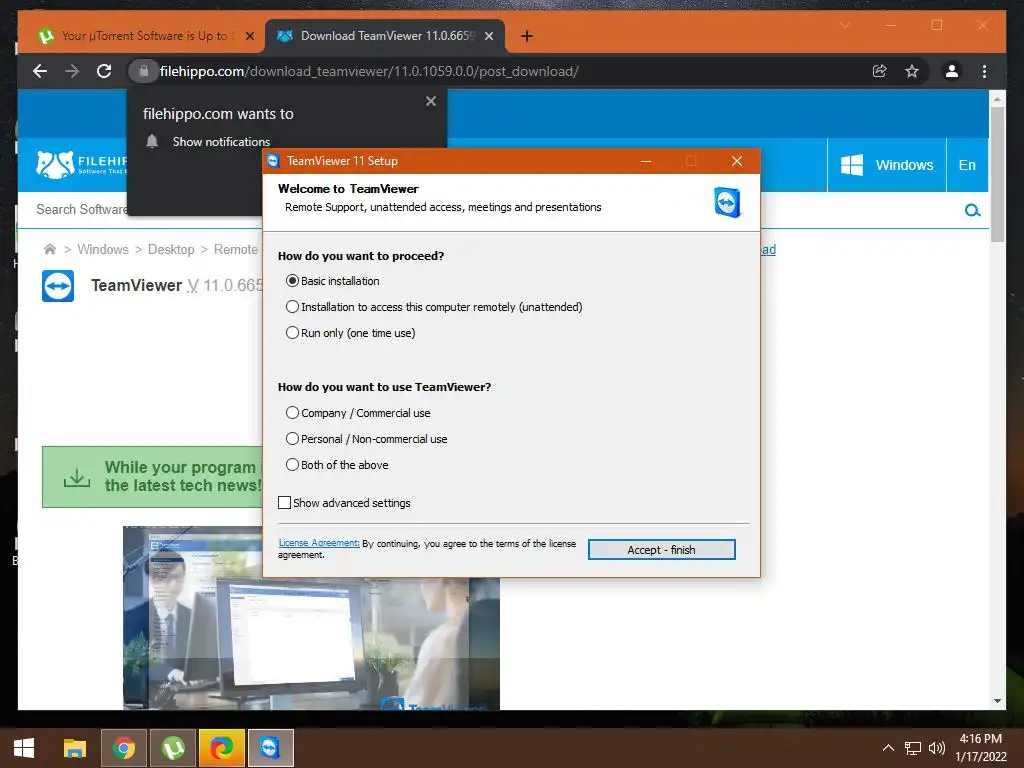Open the Chrome three-dot menu

(984, 71)
